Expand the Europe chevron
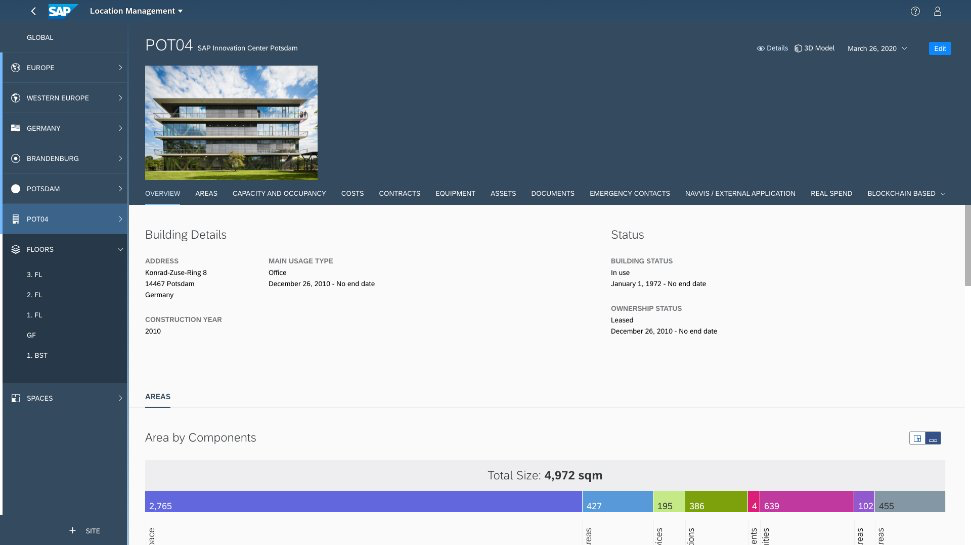This screenshot has height=545, width=971. click(120, 68)
